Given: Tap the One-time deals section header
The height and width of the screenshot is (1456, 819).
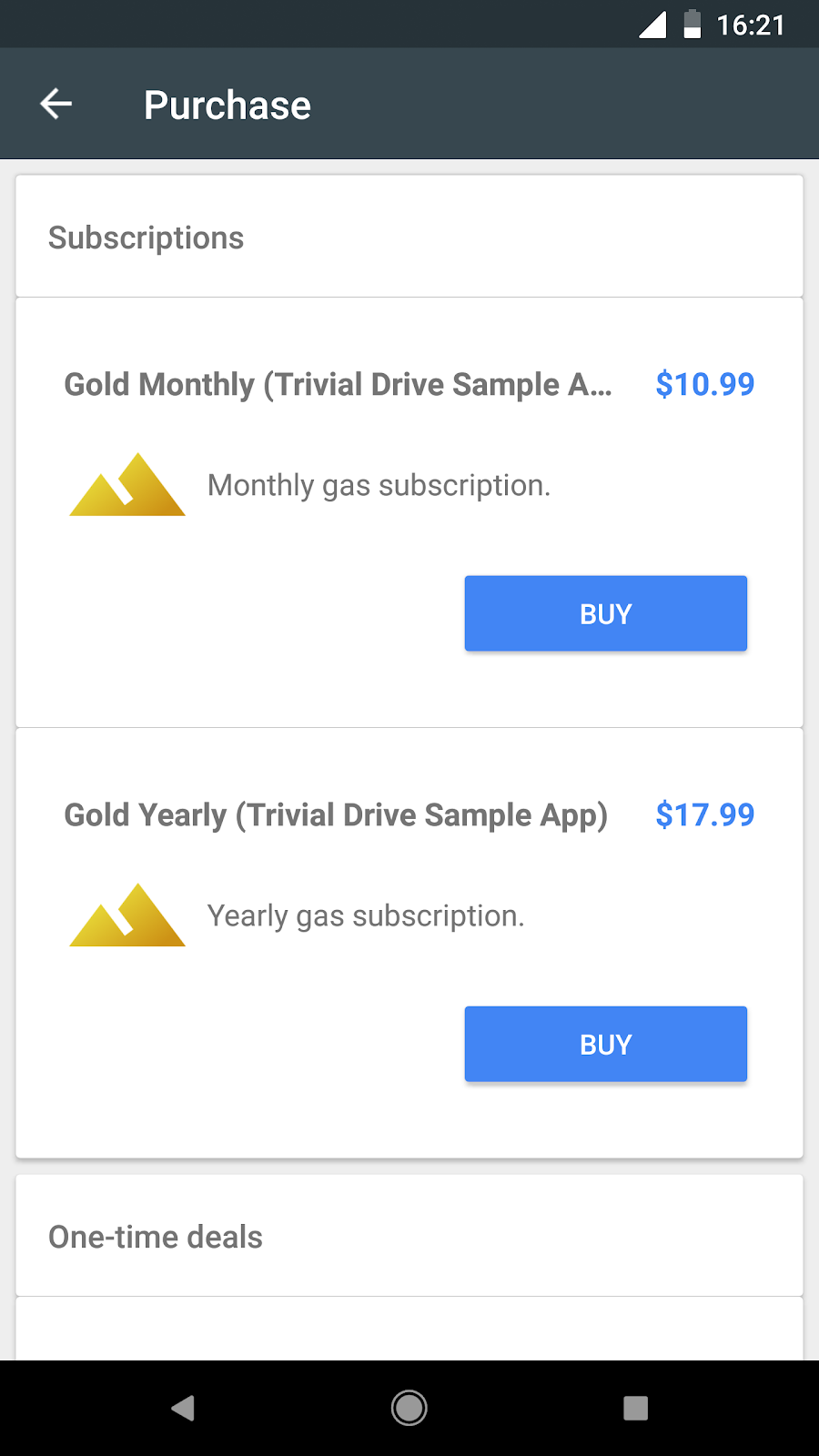Looking at the screenshot, I should click(156, 1237).
